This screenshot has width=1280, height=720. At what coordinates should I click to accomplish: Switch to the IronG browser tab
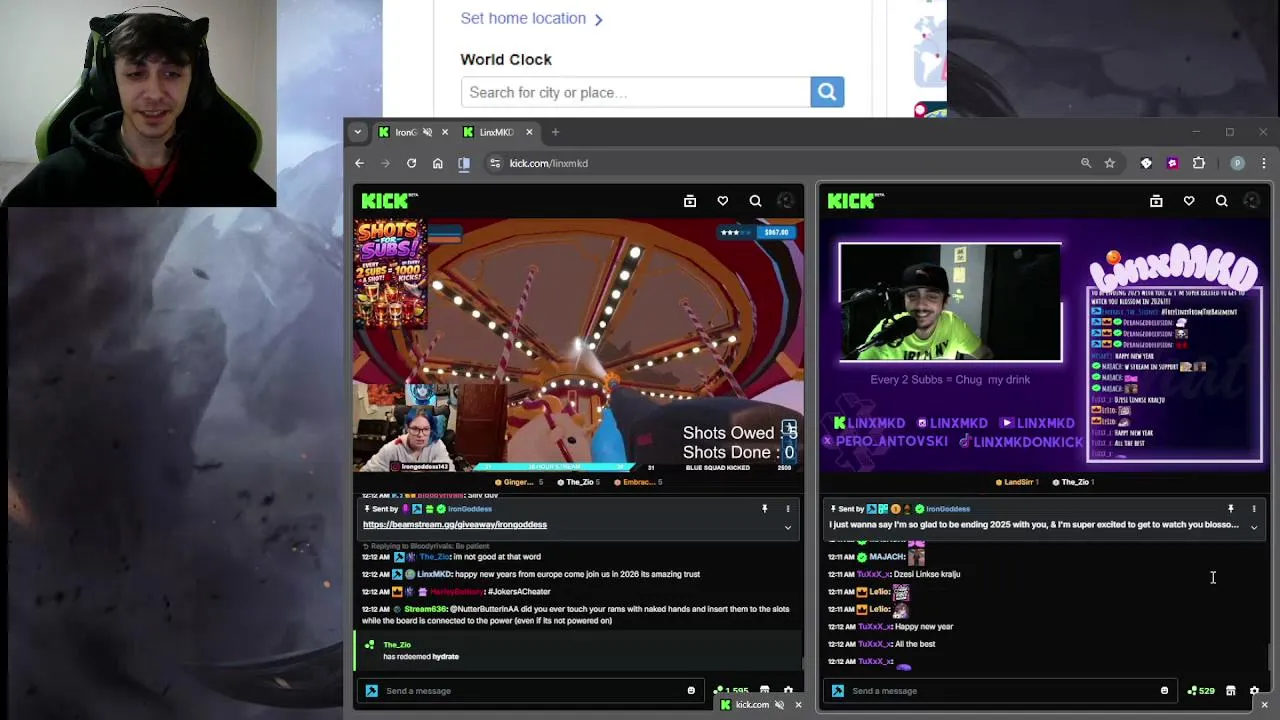[405, 132]
